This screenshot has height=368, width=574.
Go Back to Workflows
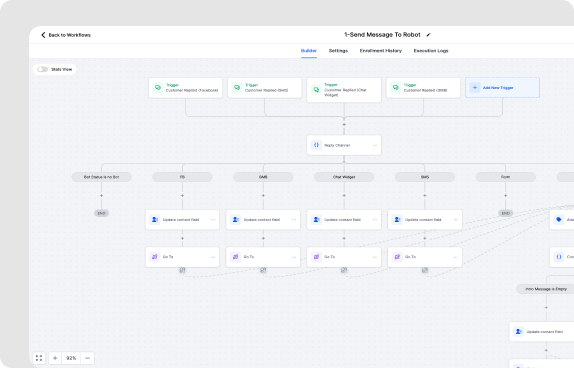point(66,35)
